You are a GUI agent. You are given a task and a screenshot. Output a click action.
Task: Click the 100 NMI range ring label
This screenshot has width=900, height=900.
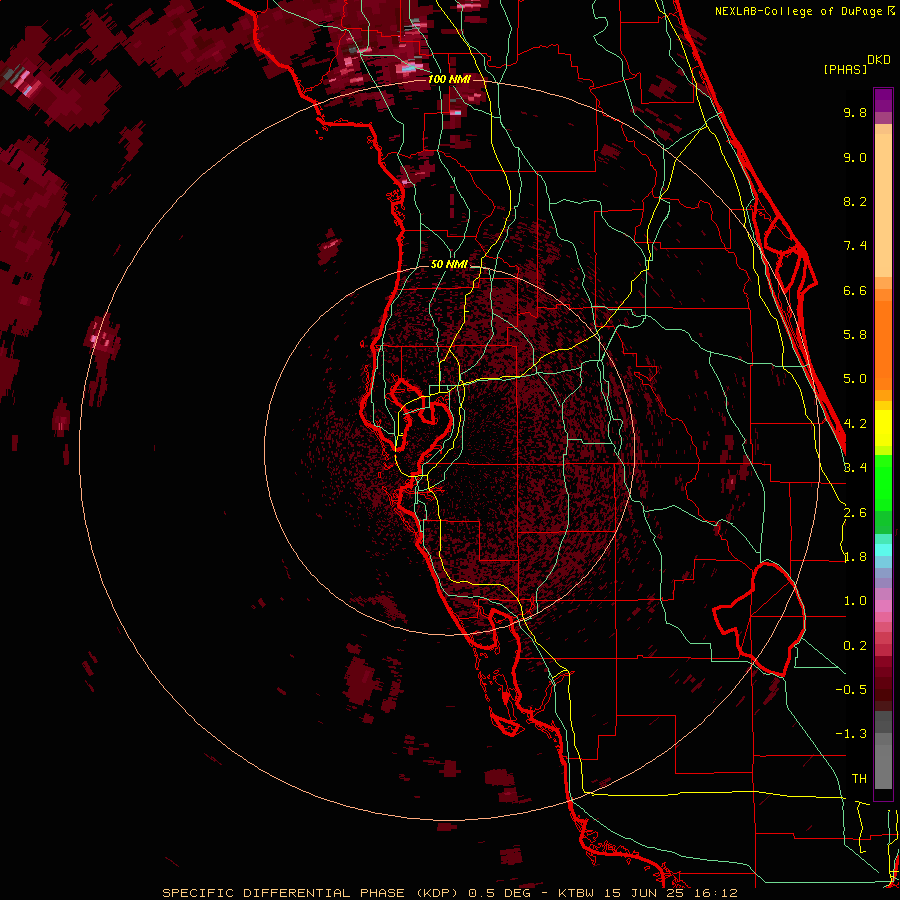click(449, 79)
